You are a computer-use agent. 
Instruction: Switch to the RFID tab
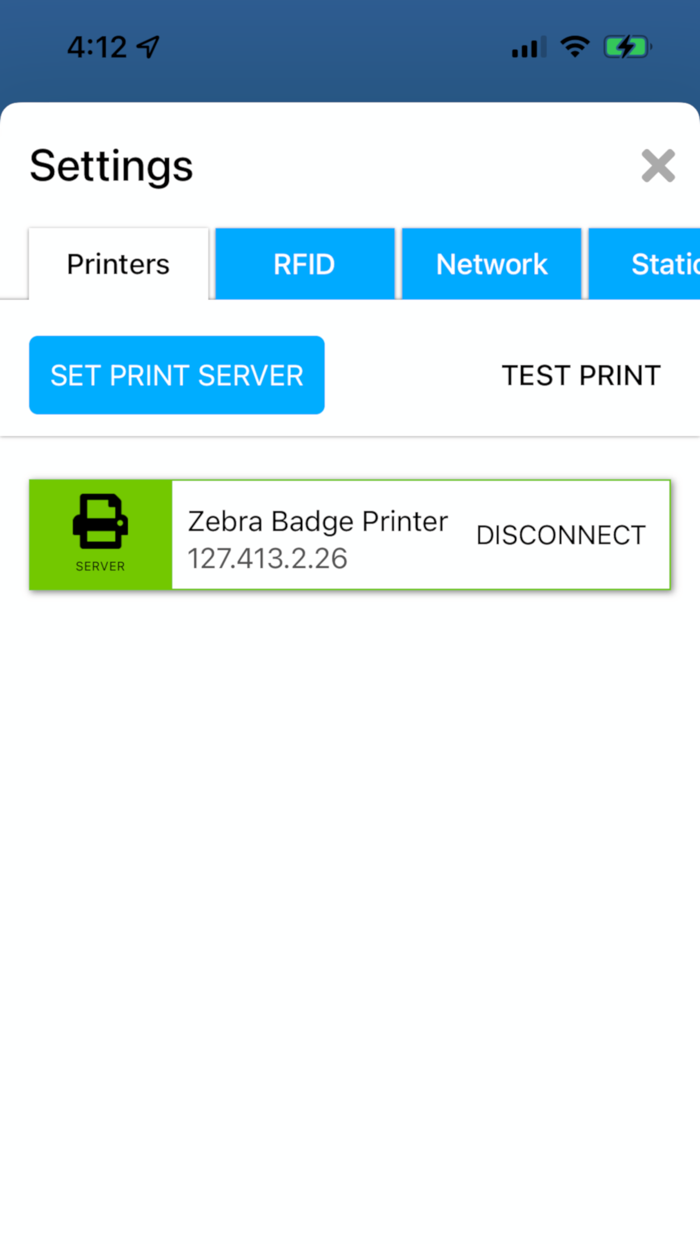[x=304, y=263]
